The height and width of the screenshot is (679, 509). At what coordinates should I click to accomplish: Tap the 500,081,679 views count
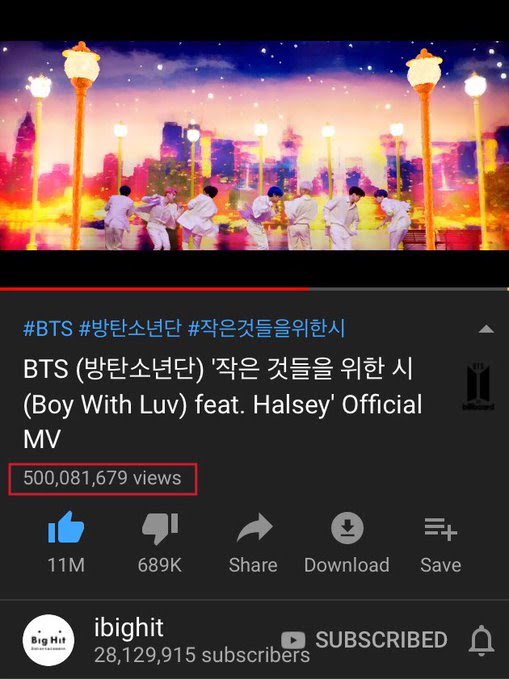pyautogui.click(x=102, y=479)
